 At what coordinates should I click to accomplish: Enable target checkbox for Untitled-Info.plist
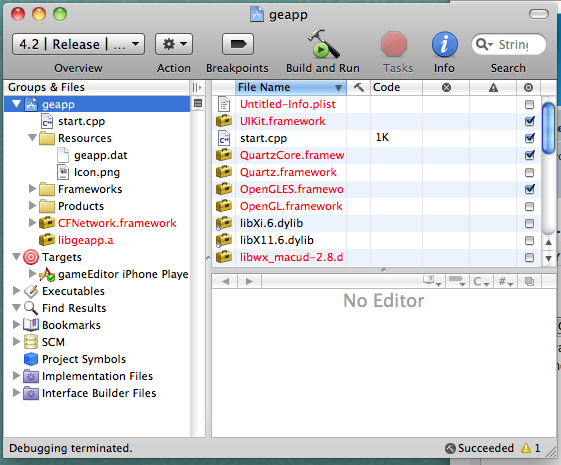pos(529,104)
